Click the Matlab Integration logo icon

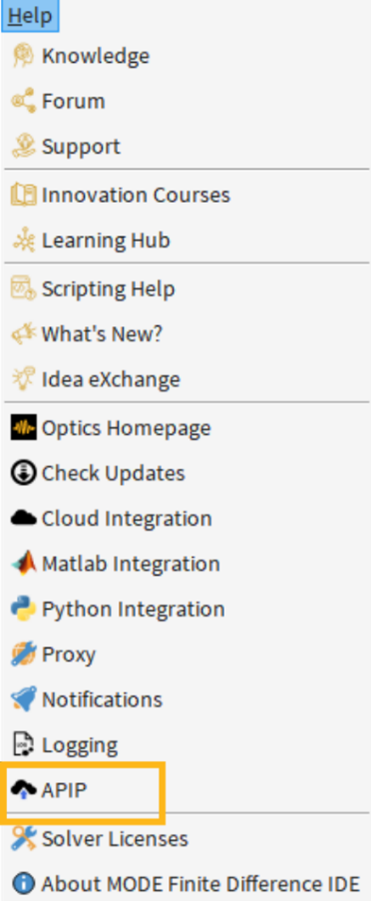click(23, 564)
